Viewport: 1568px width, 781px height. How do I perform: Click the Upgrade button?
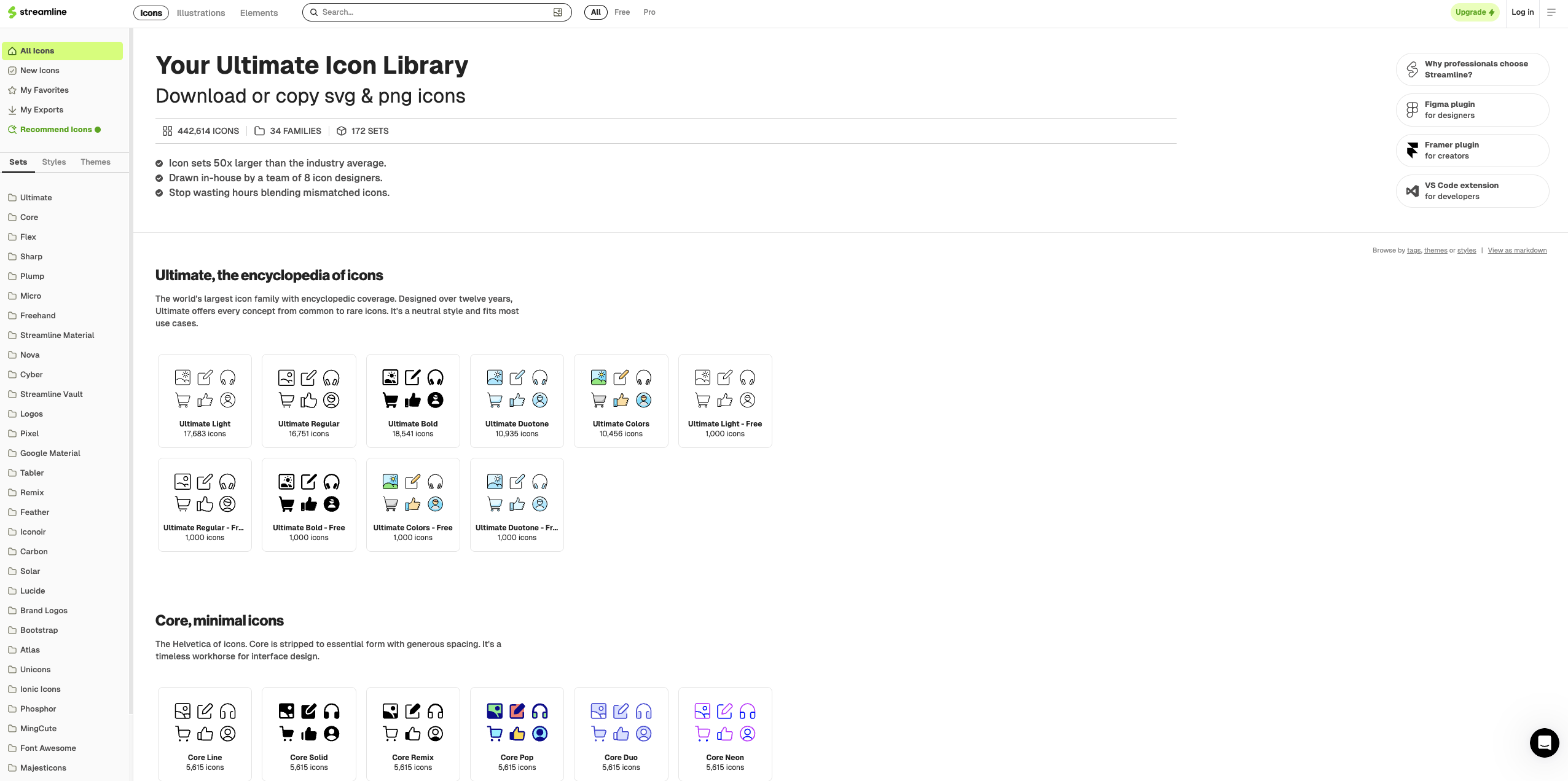click(1475, 12)
